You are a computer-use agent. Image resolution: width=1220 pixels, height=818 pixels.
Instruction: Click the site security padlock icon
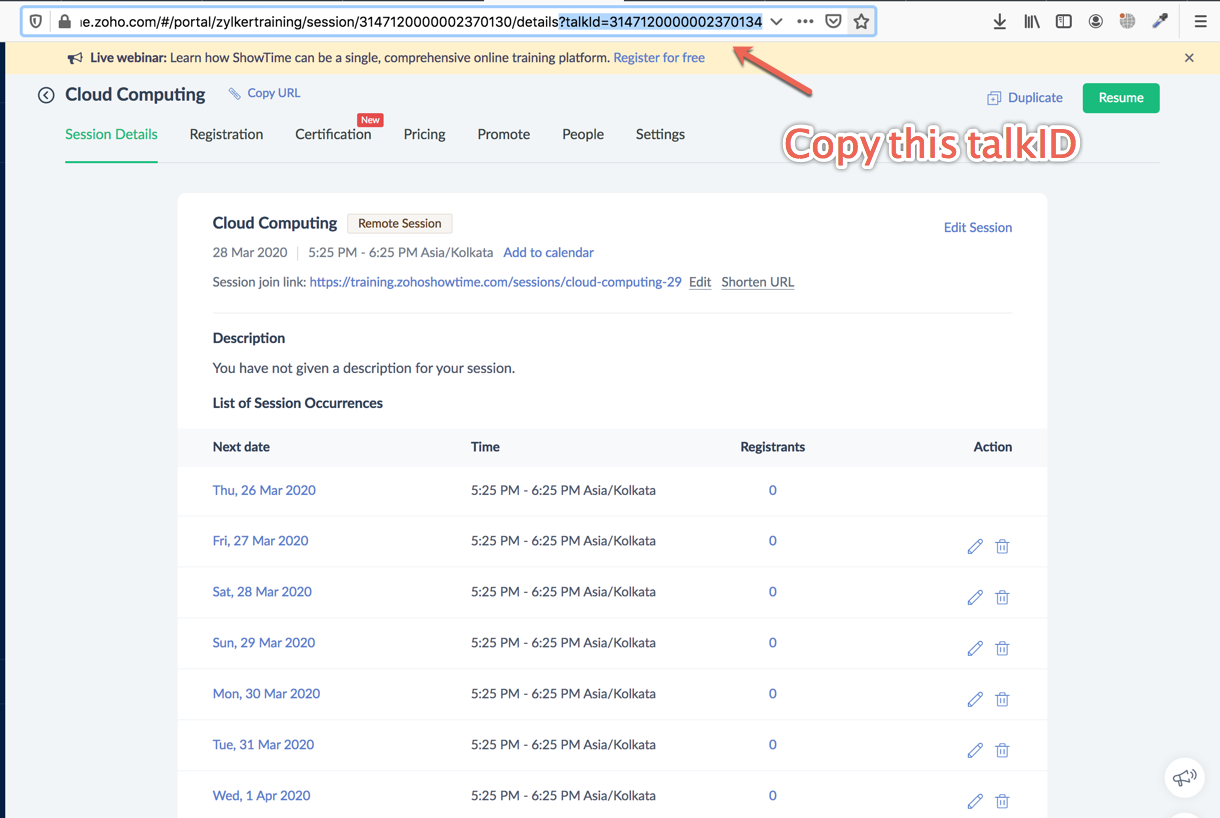pyautogui.click(x=65, y=21)
